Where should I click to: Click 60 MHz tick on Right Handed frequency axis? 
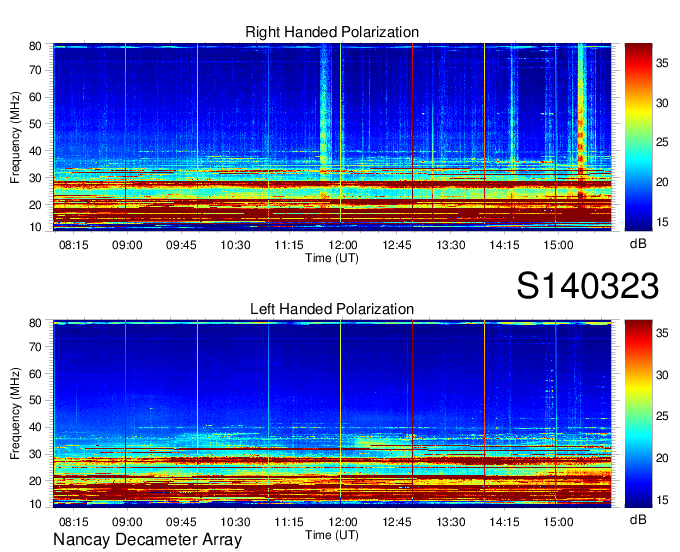[x=35, y=97]
